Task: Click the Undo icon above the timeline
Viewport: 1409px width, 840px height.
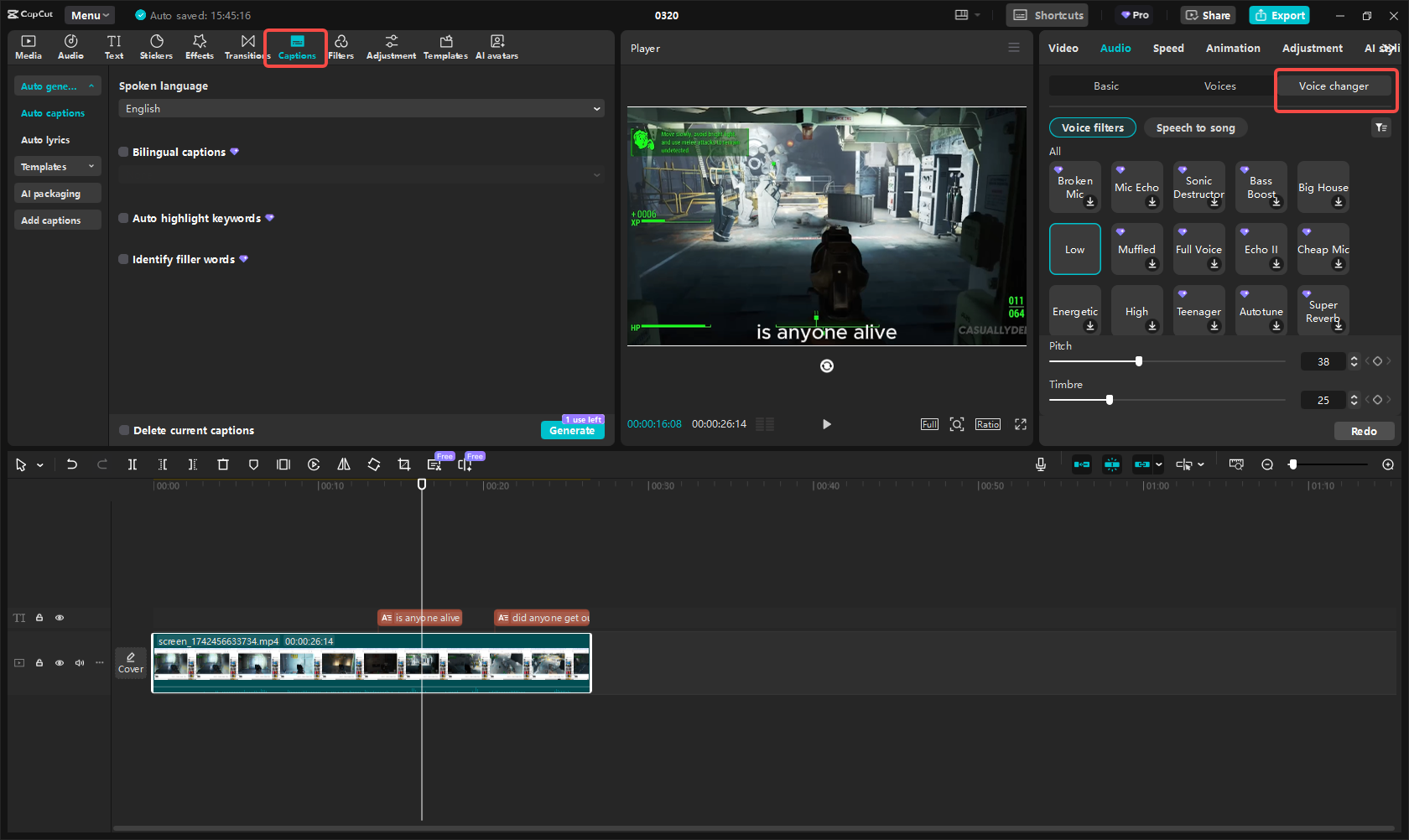Action: coord(71,464)
